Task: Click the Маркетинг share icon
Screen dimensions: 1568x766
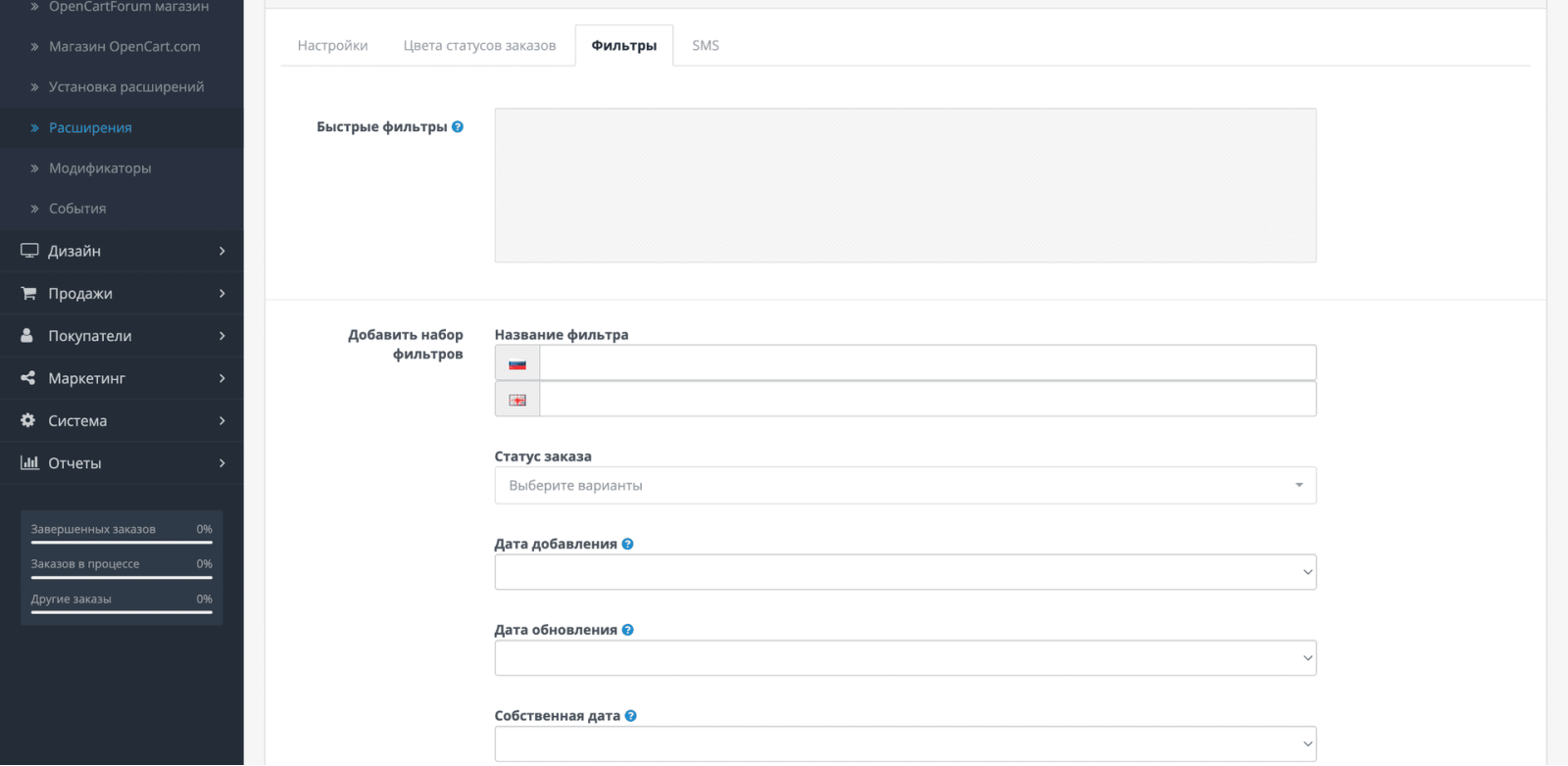Action: (x=28, y=378)
